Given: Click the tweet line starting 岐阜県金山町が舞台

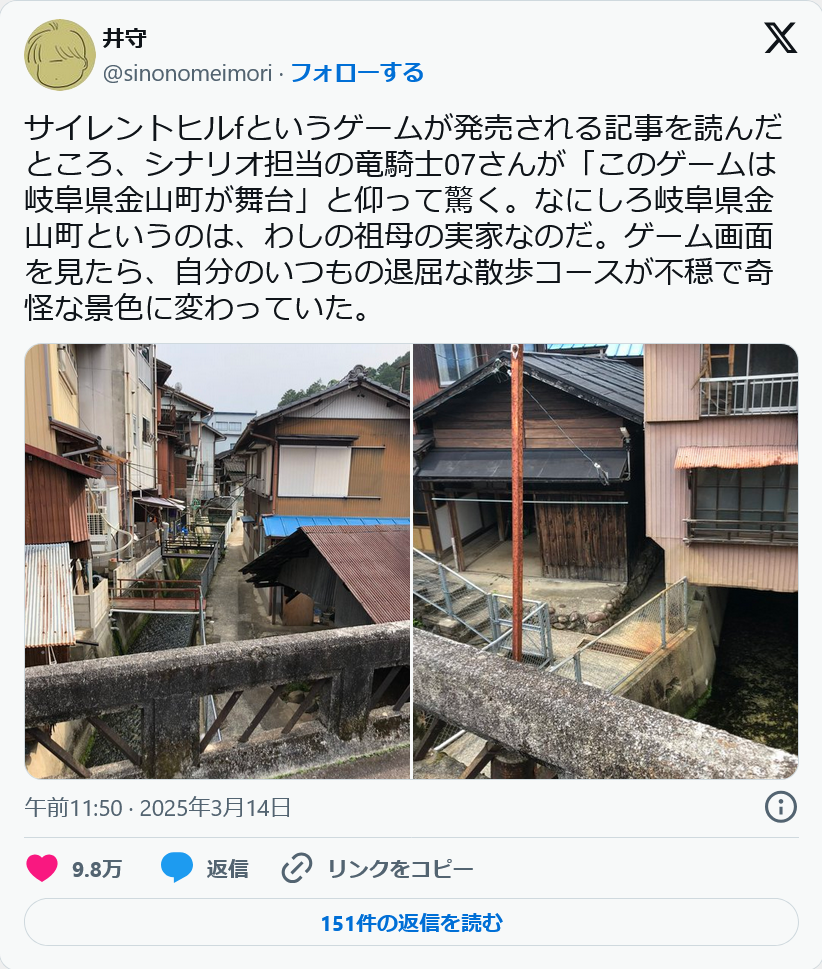Looking at the screenshot, I should (399, 200).
